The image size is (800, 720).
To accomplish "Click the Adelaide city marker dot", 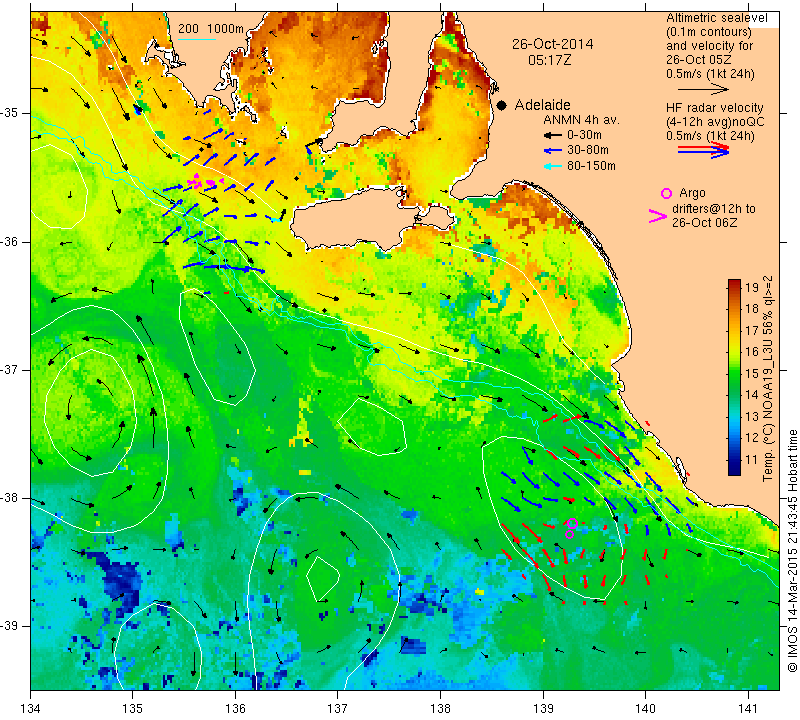I will pyautogui.click(x=502, y=105).
